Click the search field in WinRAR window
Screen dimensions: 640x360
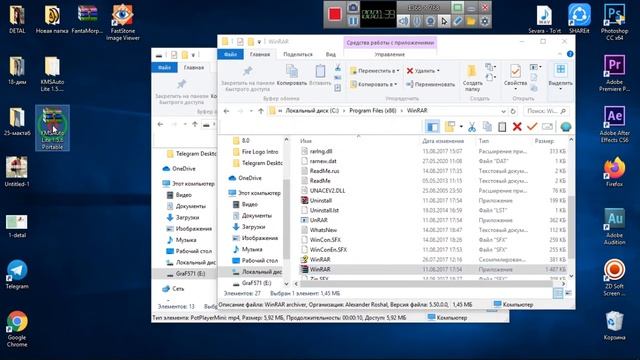(x=546, y=111)
